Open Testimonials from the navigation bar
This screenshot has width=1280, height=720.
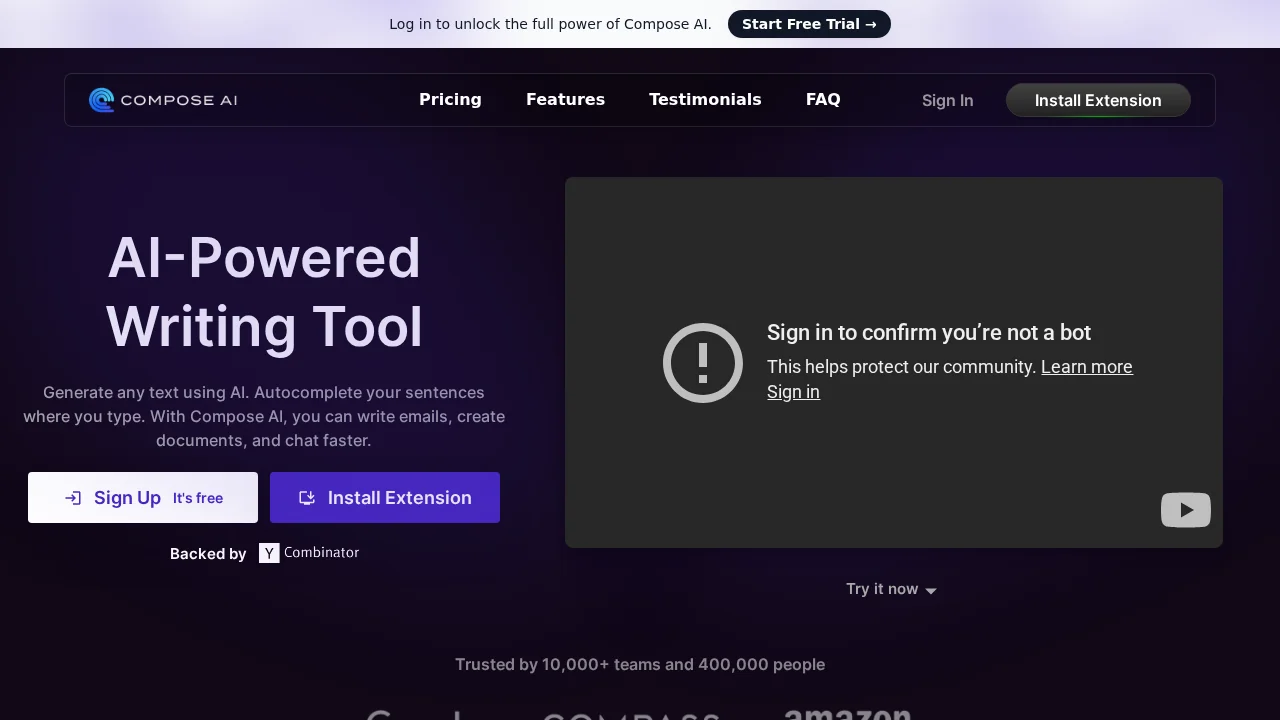[705, 100]
